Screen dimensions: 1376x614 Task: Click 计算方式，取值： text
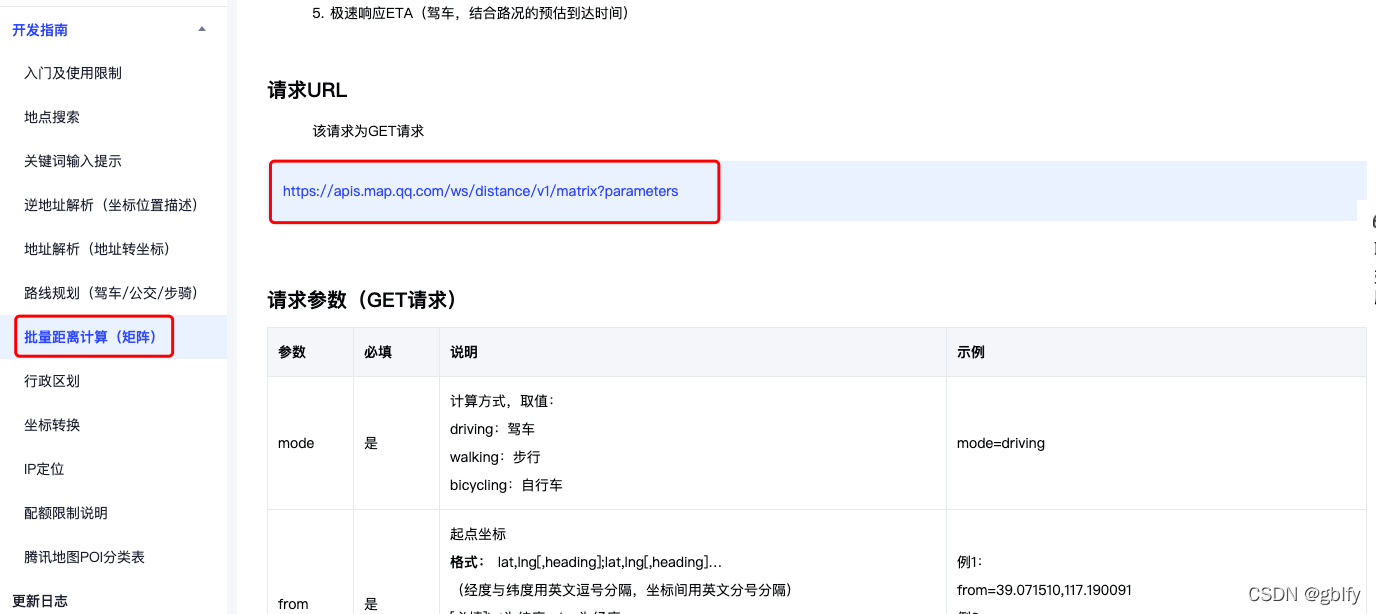pyautogui.click(x=502, y=401)
